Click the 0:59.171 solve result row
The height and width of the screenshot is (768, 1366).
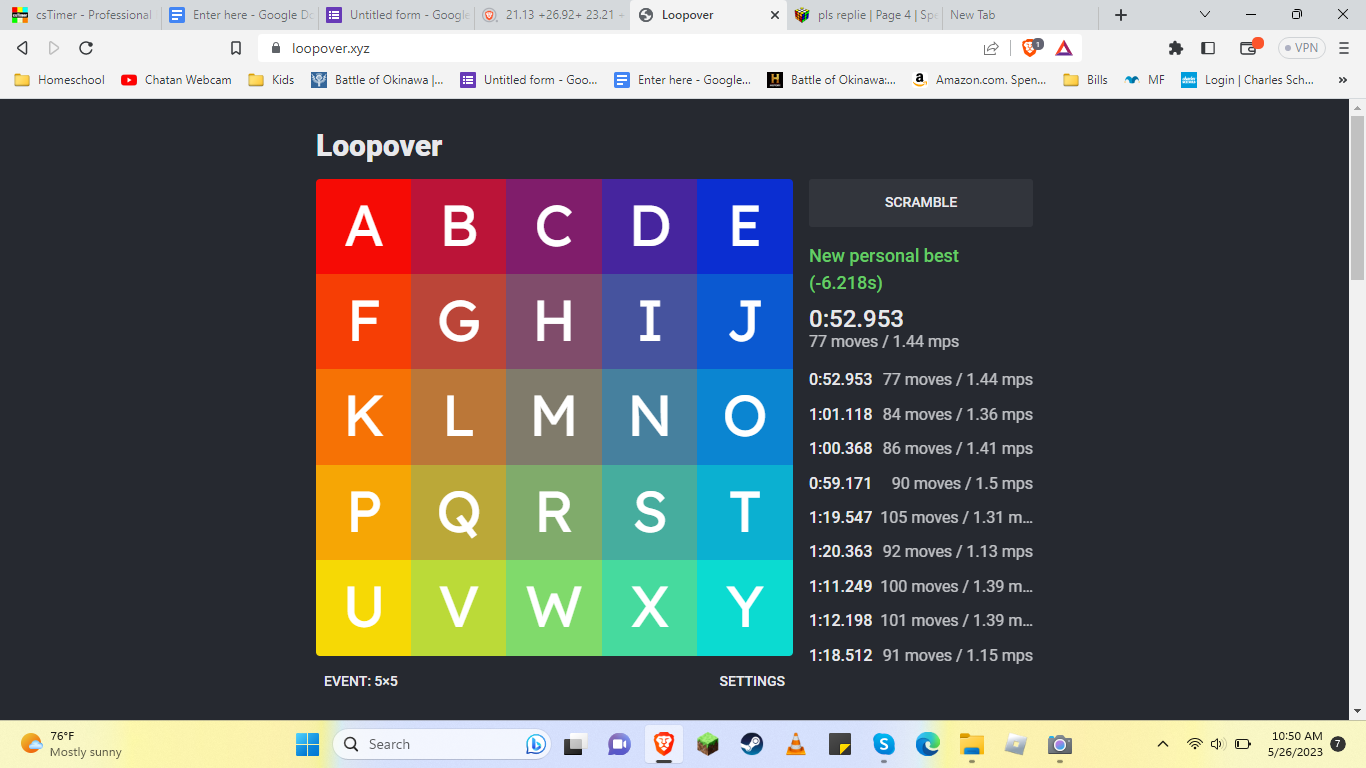(x=921, y=483)
